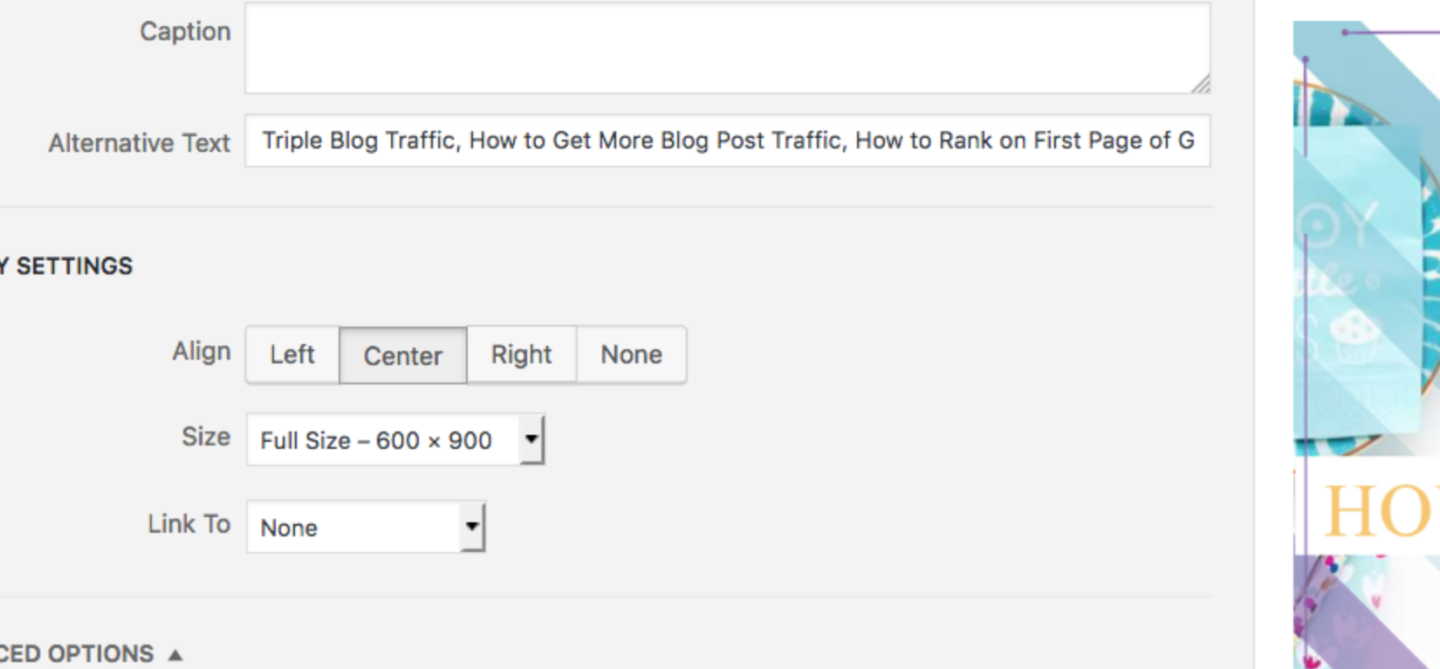
Task: Grab the Caption box resize handle
Action: tap(1200, 84)
